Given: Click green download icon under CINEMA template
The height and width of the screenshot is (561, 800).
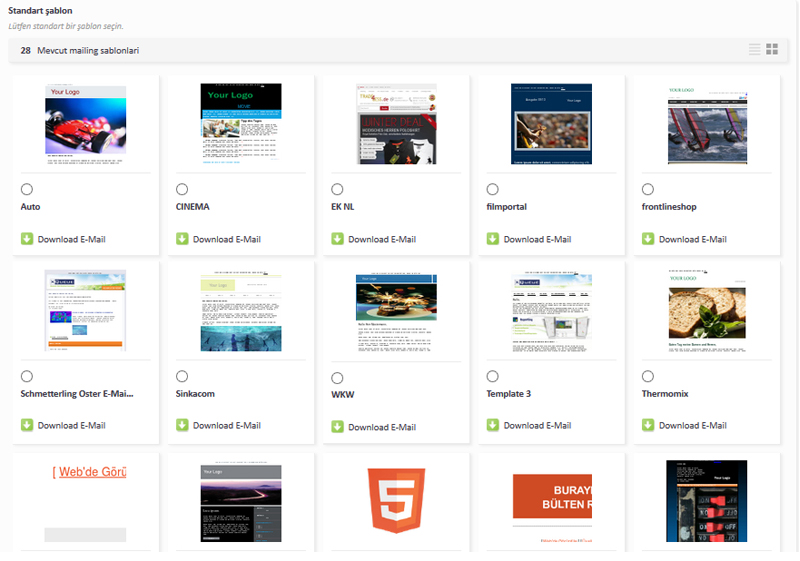Looking at the screenshot, I should 182,239.
